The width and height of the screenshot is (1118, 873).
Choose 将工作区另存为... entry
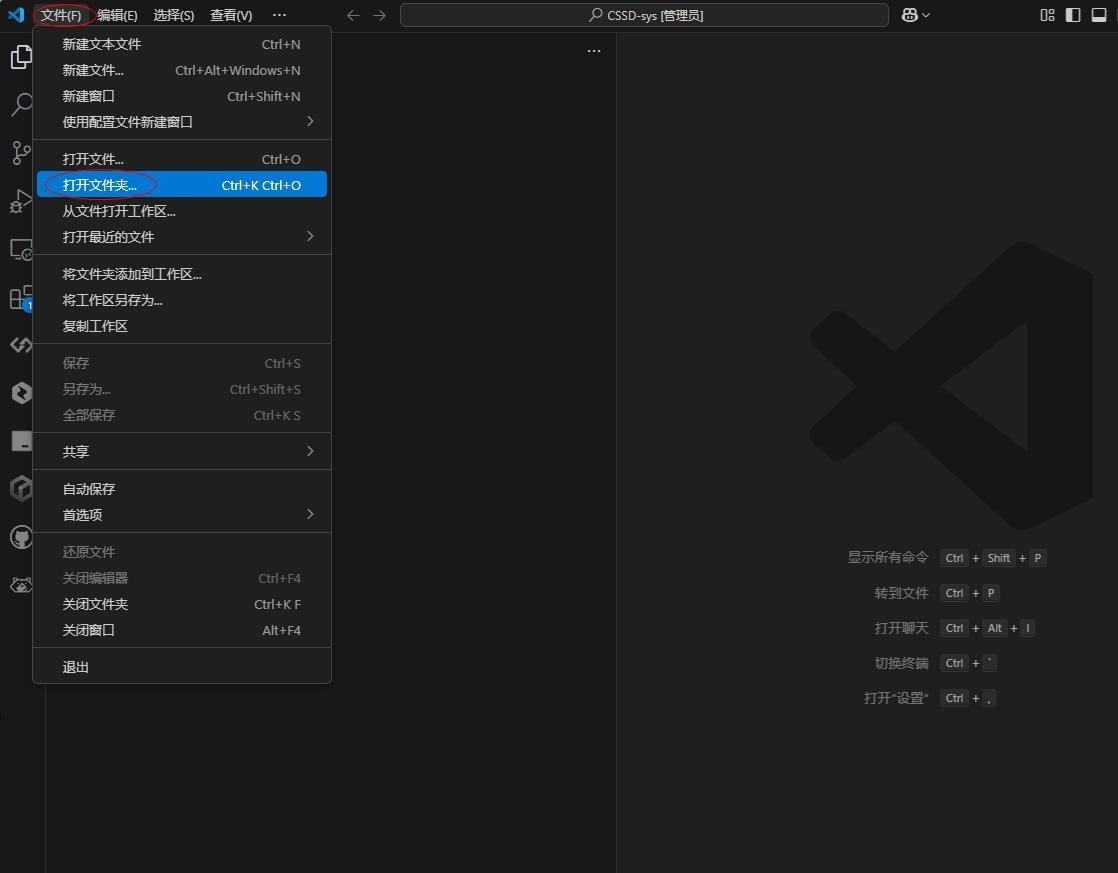(x=182, y=300)
